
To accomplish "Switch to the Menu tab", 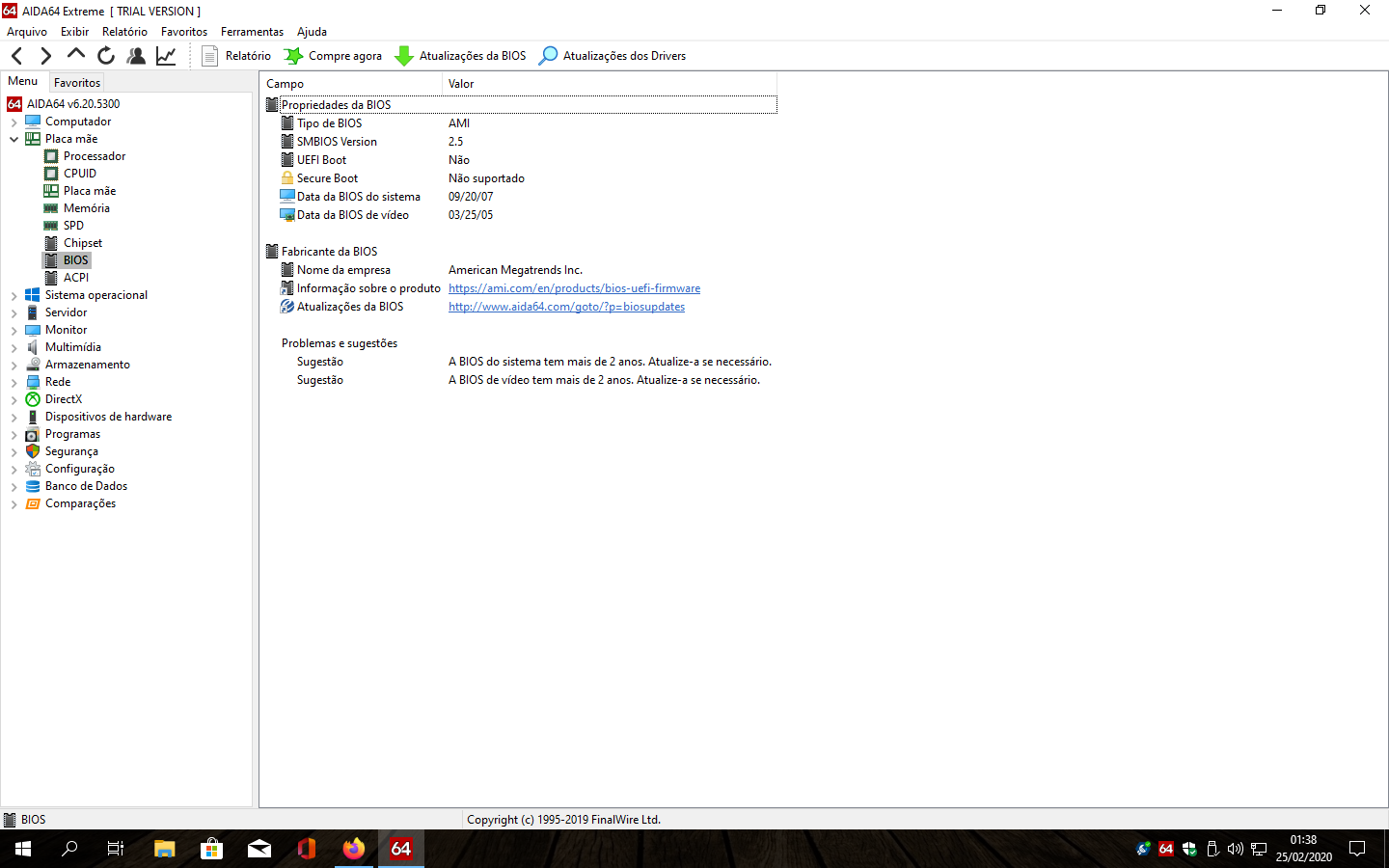I will (23, 81).
